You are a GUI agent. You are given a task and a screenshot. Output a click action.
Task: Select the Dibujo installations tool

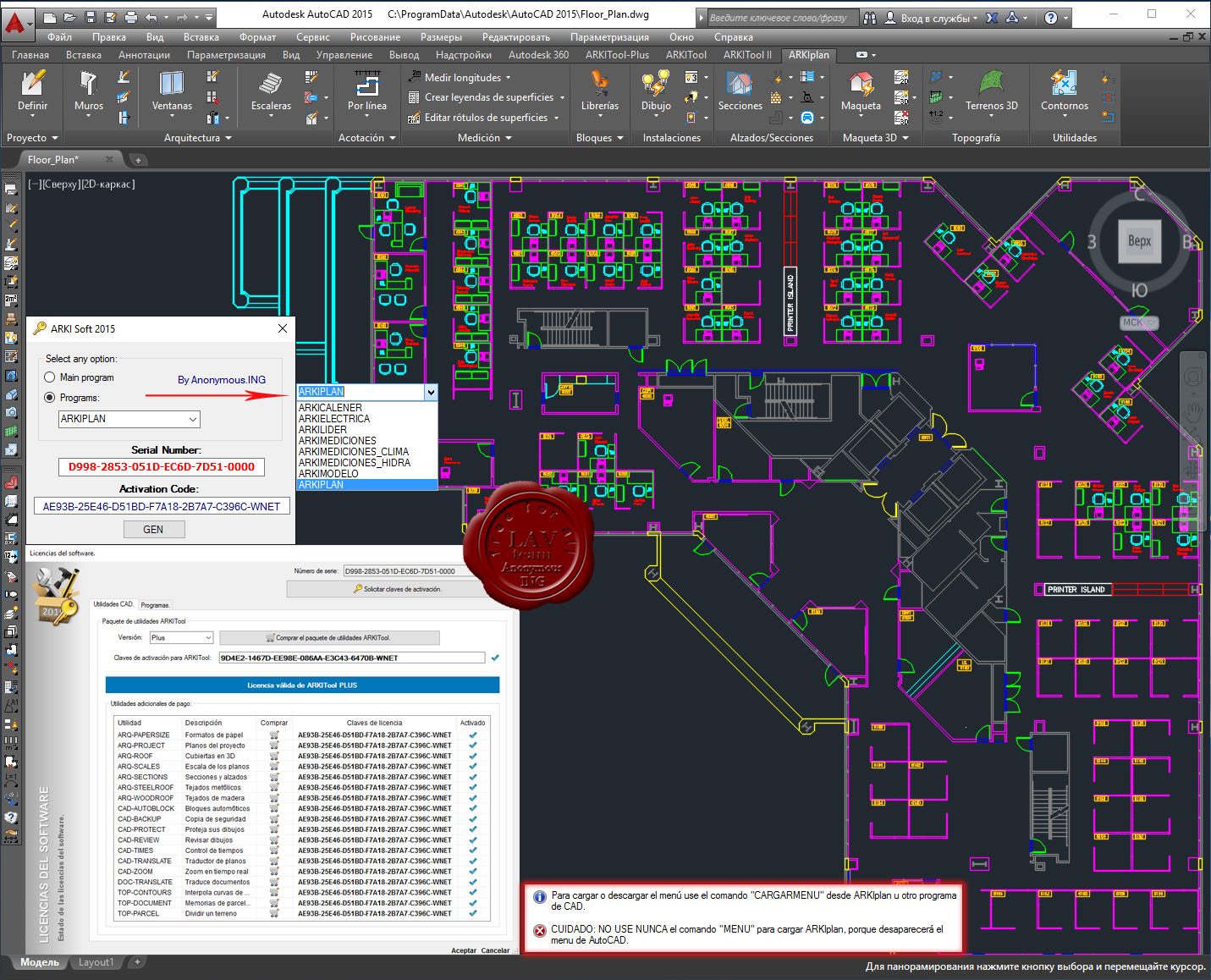click(x=656, y=91)
